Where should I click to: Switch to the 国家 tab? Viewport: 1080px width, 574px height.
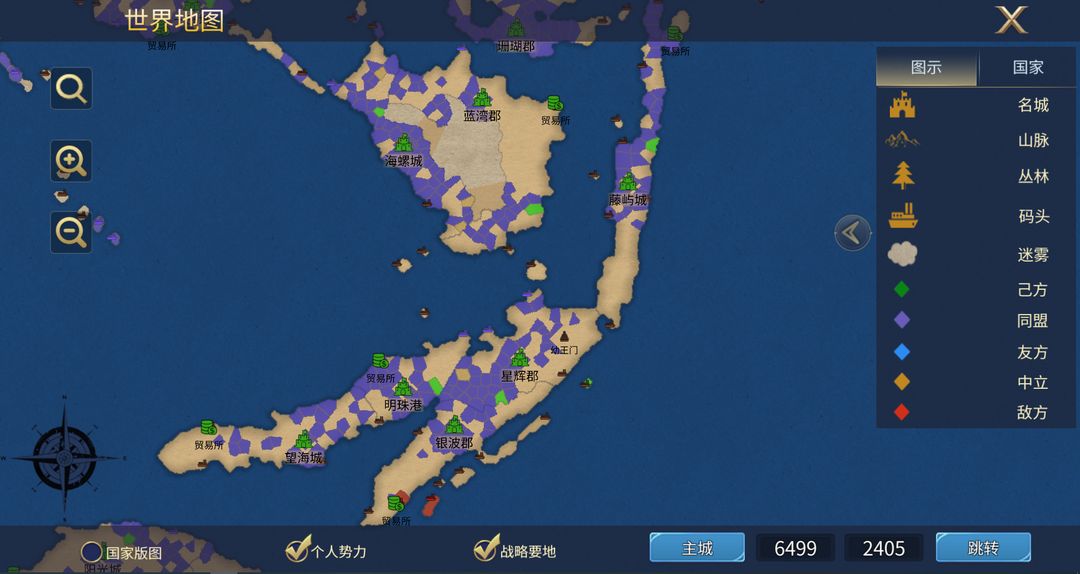1028,67
